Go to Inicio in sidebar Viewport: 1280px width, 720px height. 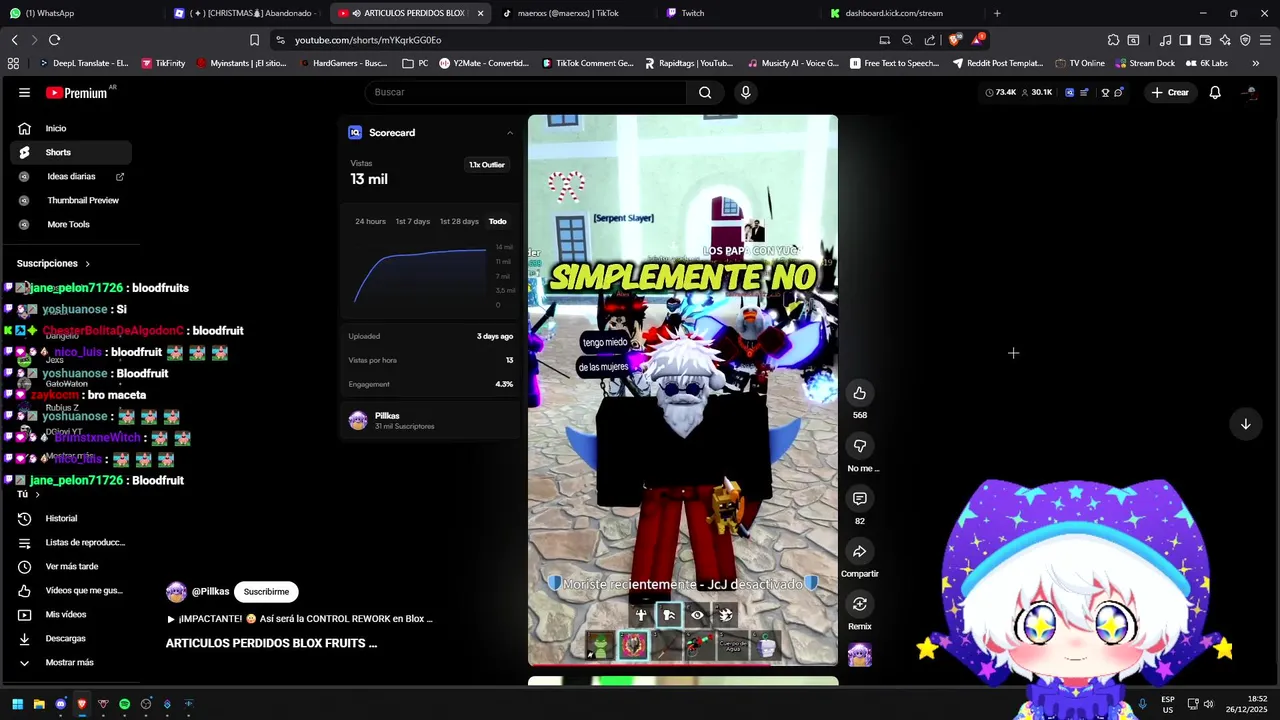[x=70, y=128]
